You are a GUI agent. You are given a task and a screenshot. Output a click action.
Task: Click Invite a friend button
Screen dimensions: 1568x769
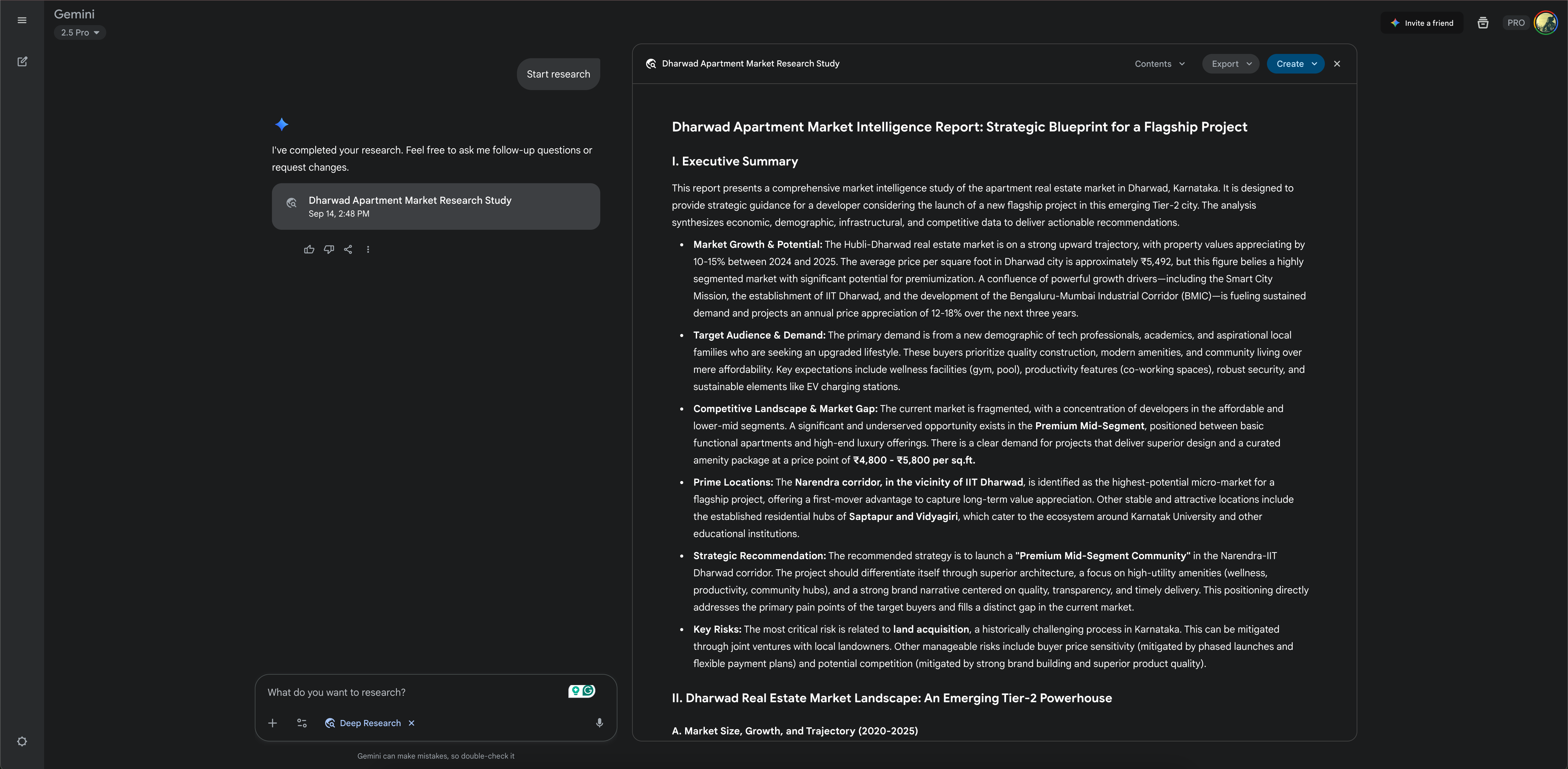point(1421,23)
